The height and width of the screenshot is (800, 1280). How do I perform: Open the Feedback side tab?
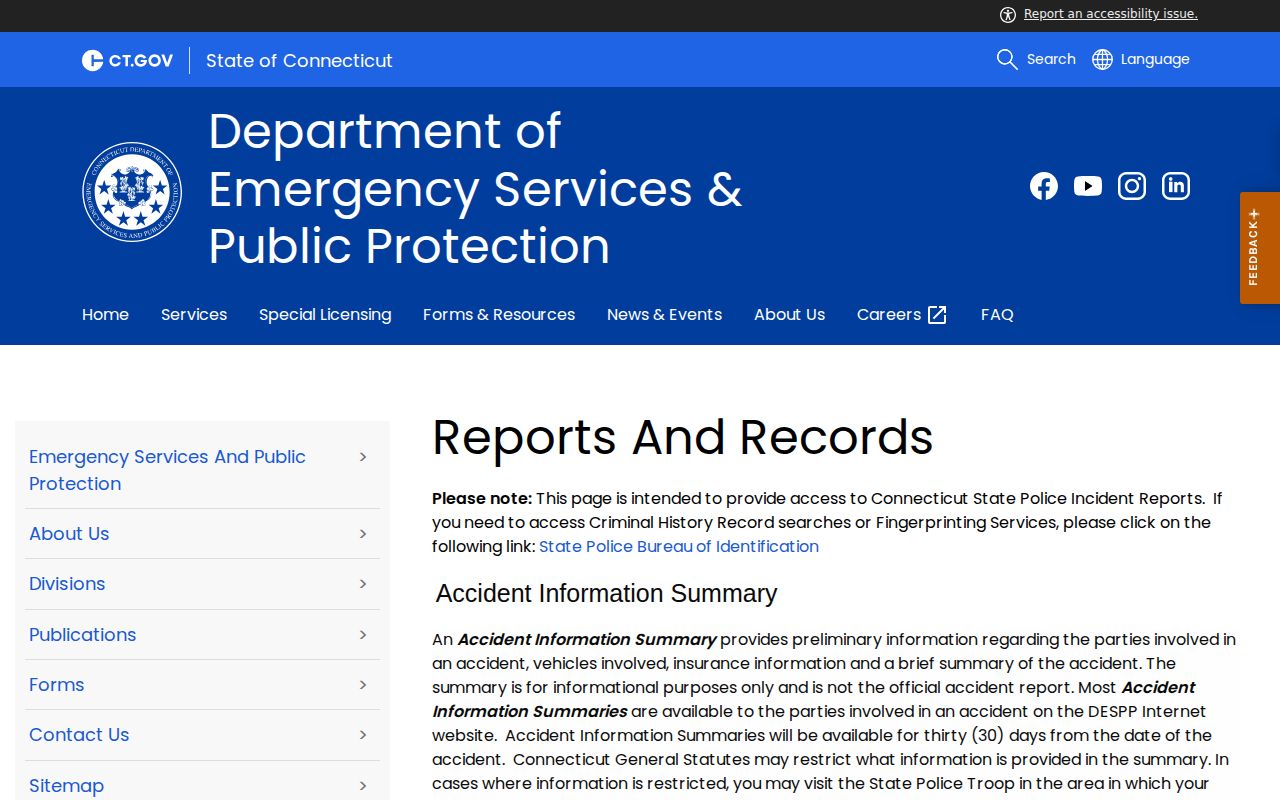pos(1260,248)
